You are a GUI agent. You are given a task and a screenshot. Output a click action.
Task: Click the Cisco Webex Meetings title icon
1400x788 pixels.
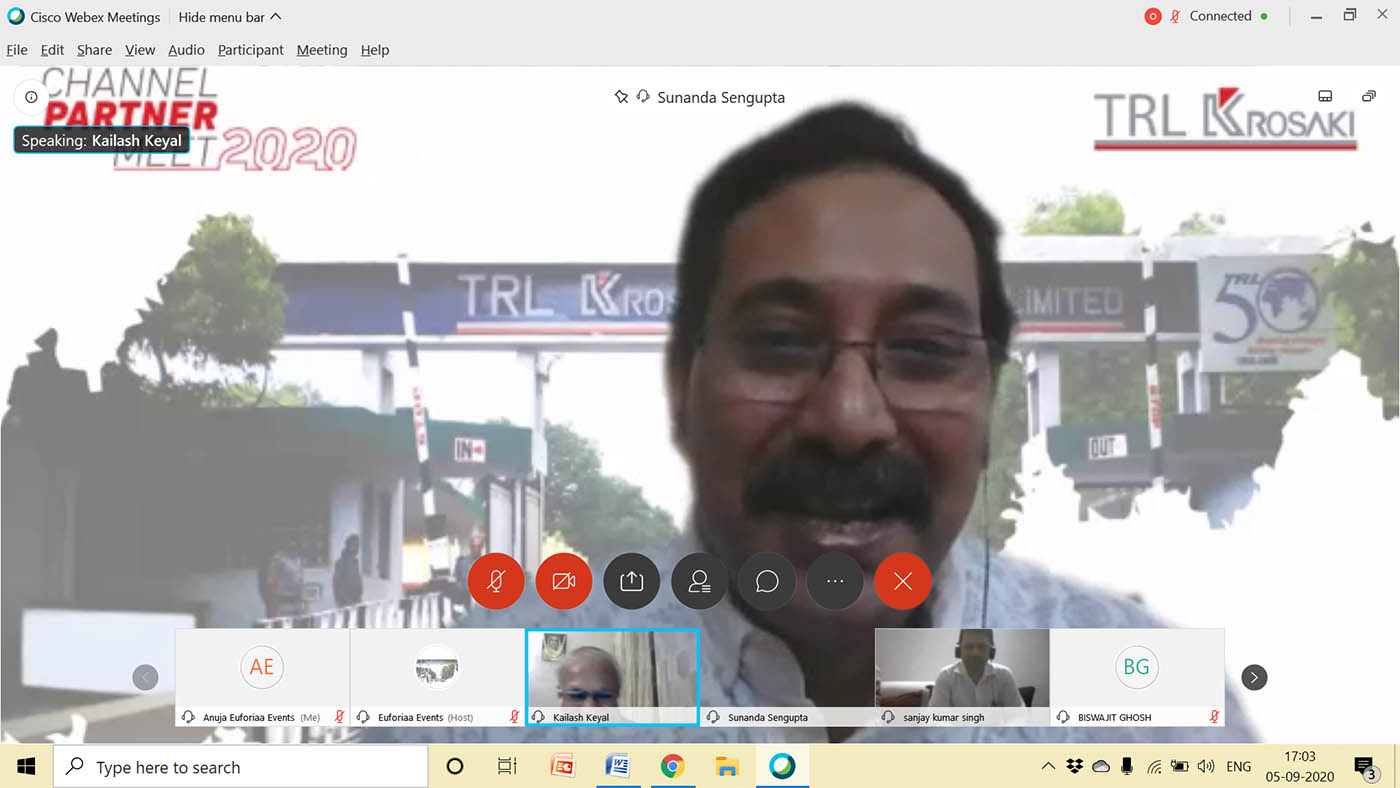tap(15, 16)
